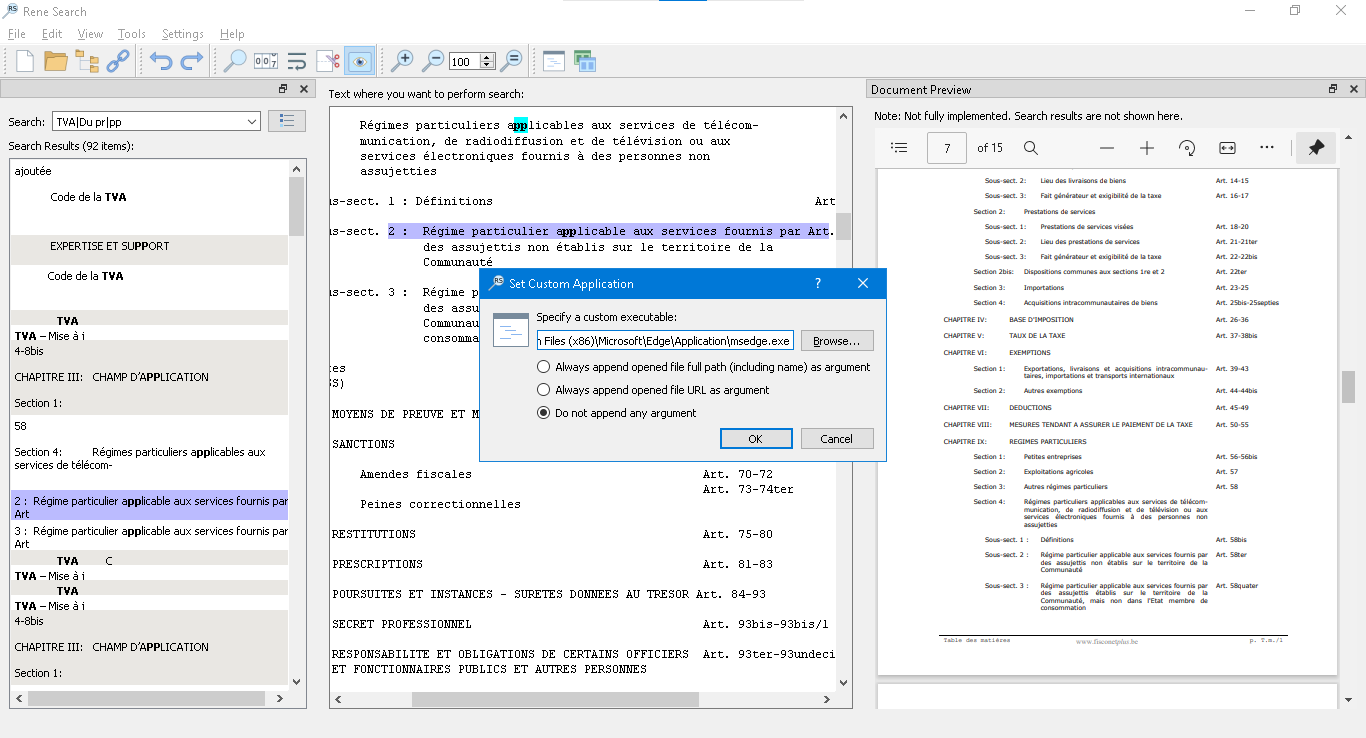The height and width of the screenshot is (738, 1366).
Task: Open a file using the folder icon
Action: click(56, 61)
